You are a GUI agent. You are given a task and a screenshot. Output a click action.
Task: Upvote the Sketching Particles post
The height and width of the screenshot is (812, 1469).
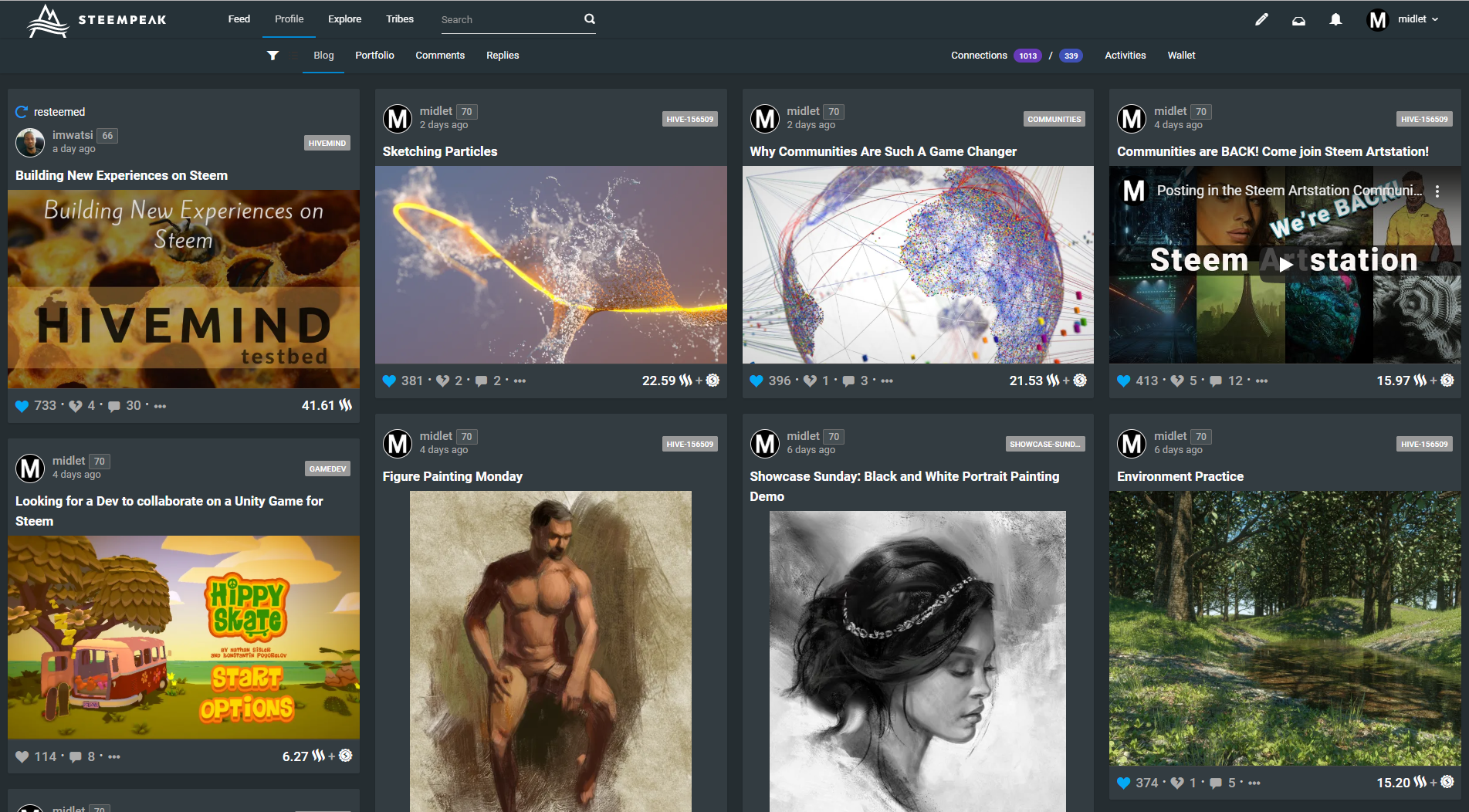389,381
